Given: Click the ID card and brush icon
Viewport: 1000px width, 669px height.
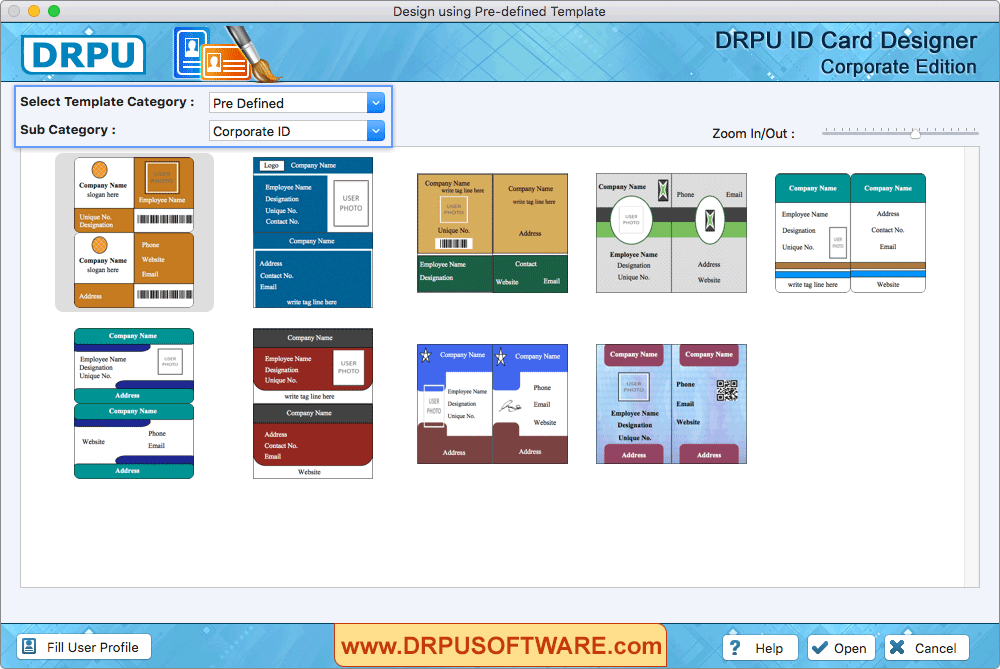Looking at the screenshot, I should pos(226,54).
